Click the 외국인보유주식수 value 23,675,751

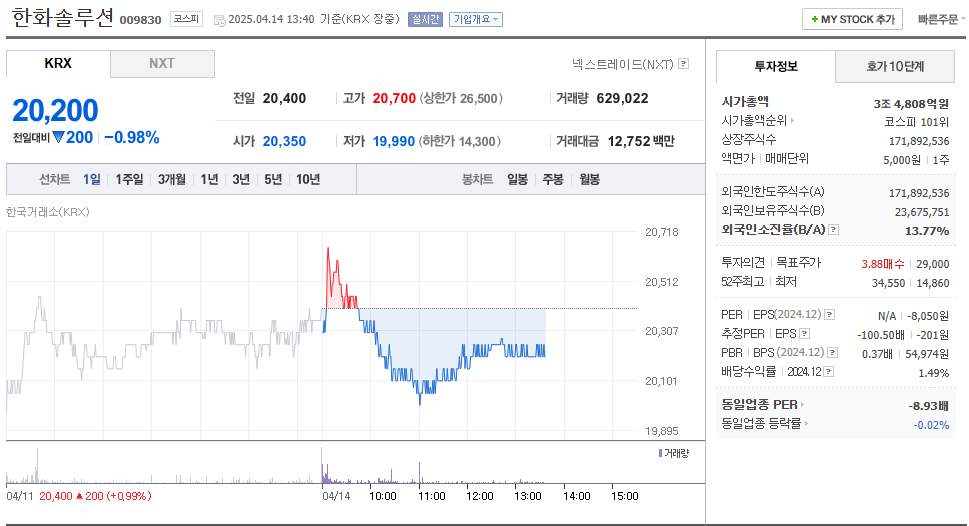(x=922, y=212)
